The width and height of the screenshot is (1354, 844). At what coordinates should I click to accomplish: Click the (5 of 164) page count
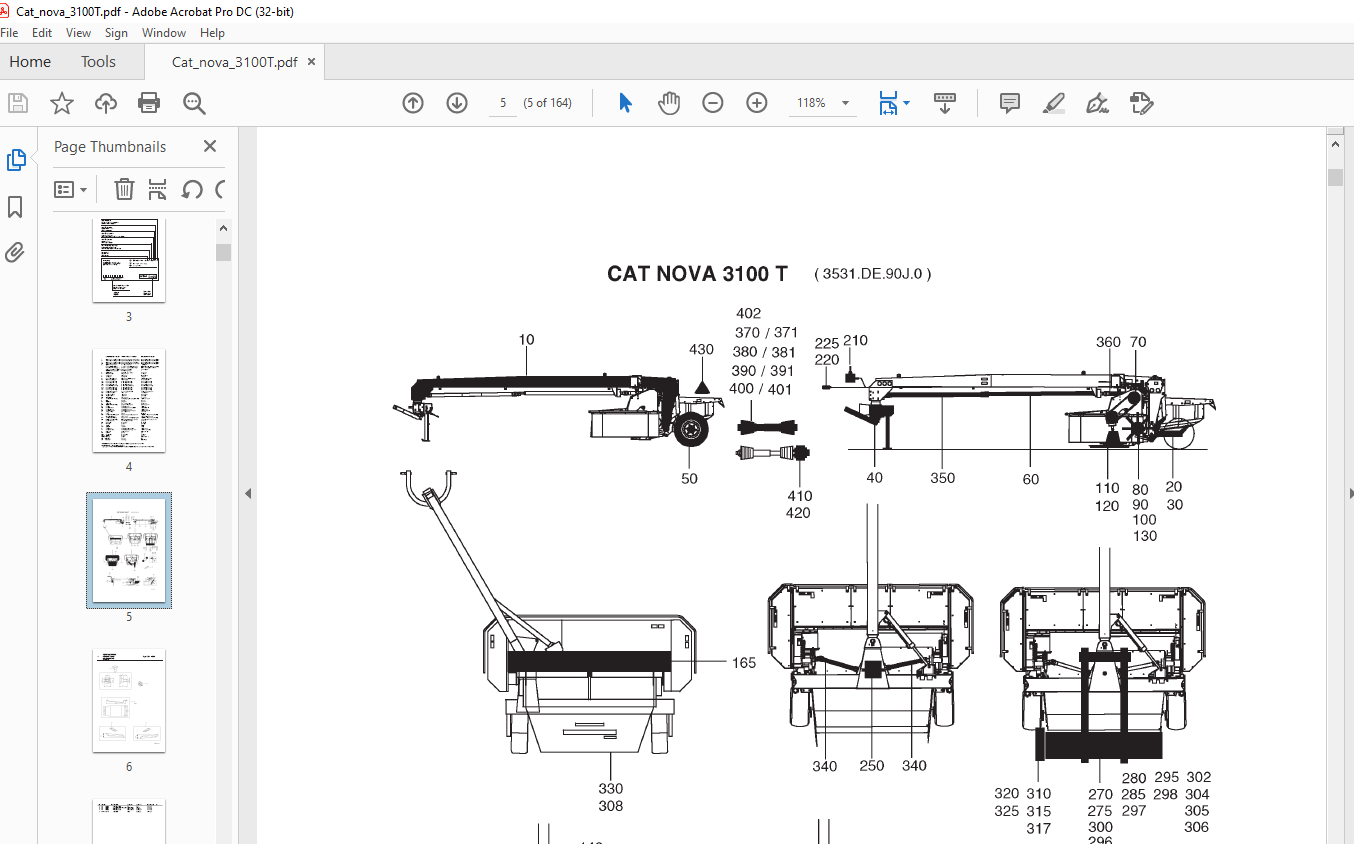coord(548,103)
